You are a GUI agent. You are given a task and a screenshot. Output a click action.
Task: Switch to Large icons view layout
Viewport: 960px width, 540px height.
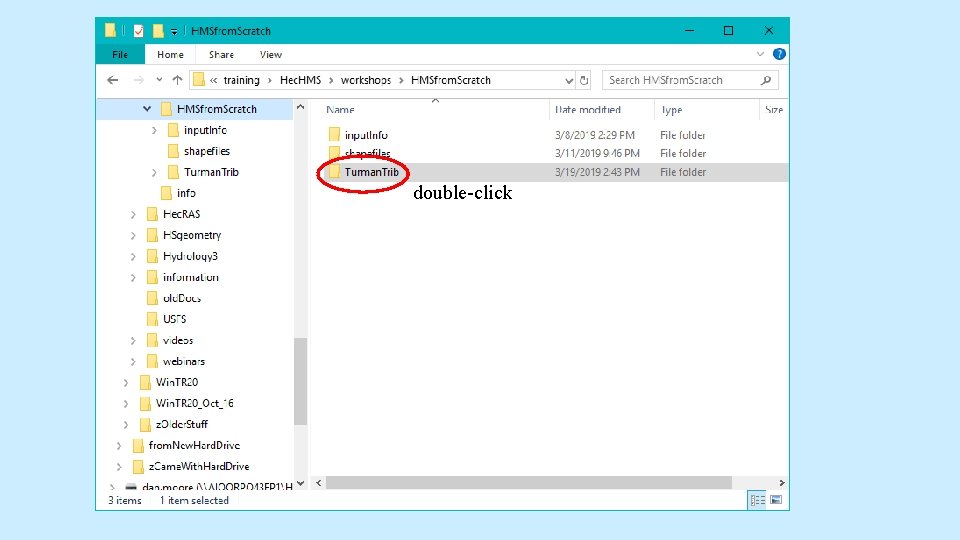pos(776,500)
